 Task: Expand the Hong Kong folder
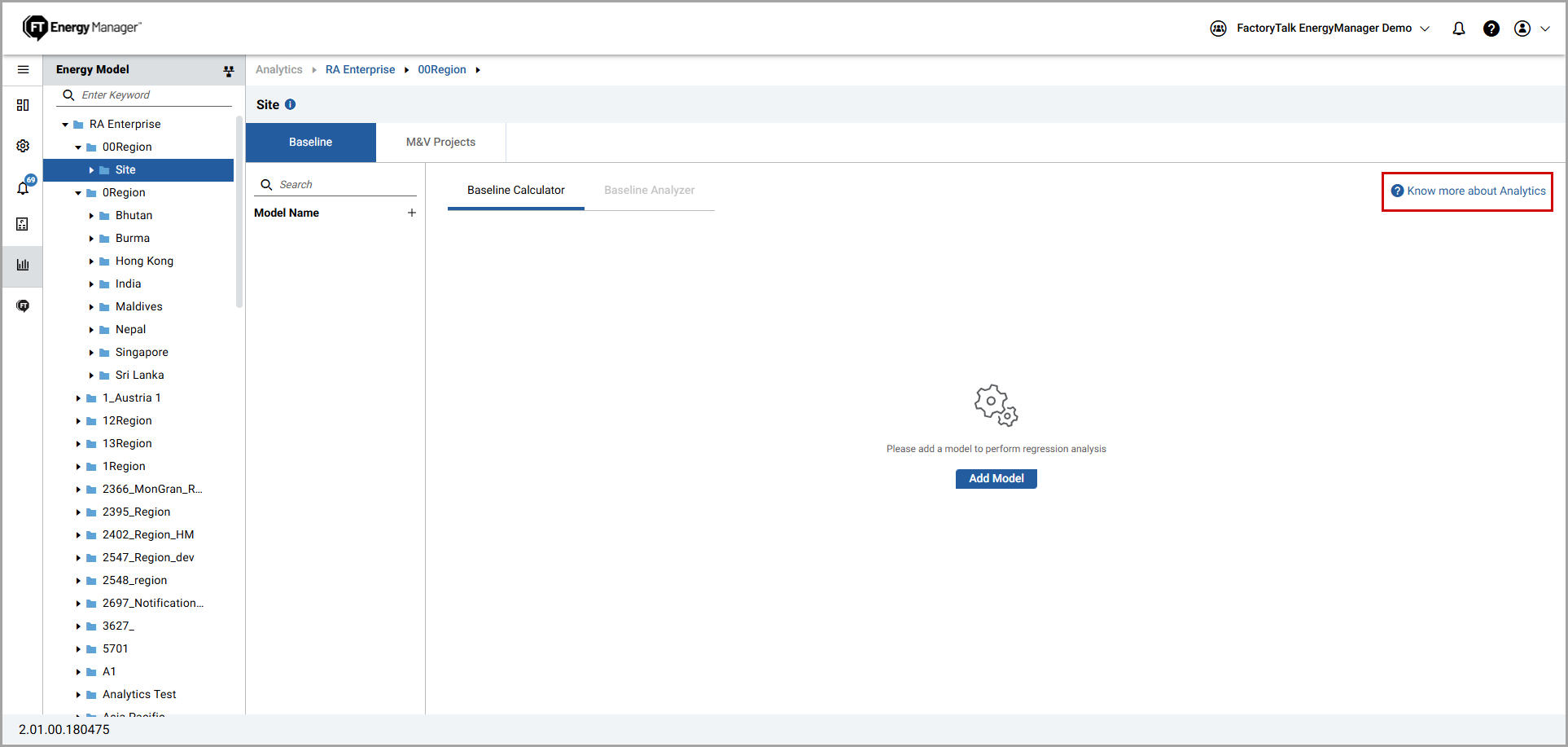click(91, 261)
